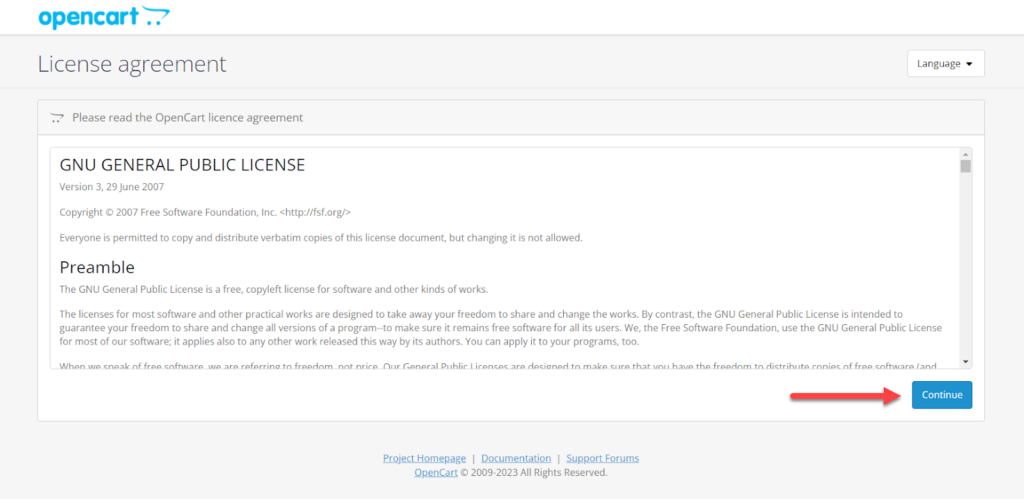Click the '© 2009-2023 All Rights Reserved.' text
This screenshot has width=1024, height=499.
pyautogui.click(x=534, y=472)
